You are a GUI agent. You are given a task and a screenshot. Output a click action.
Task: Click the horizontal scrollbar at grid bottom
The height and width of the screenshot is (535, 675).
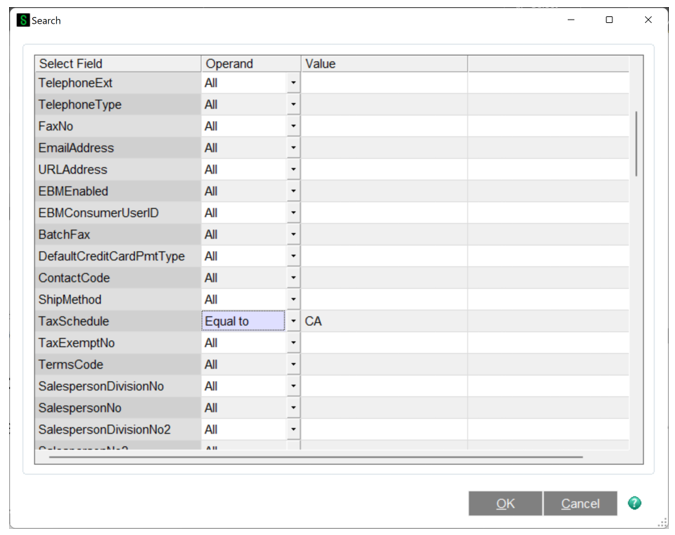point(316,457)
